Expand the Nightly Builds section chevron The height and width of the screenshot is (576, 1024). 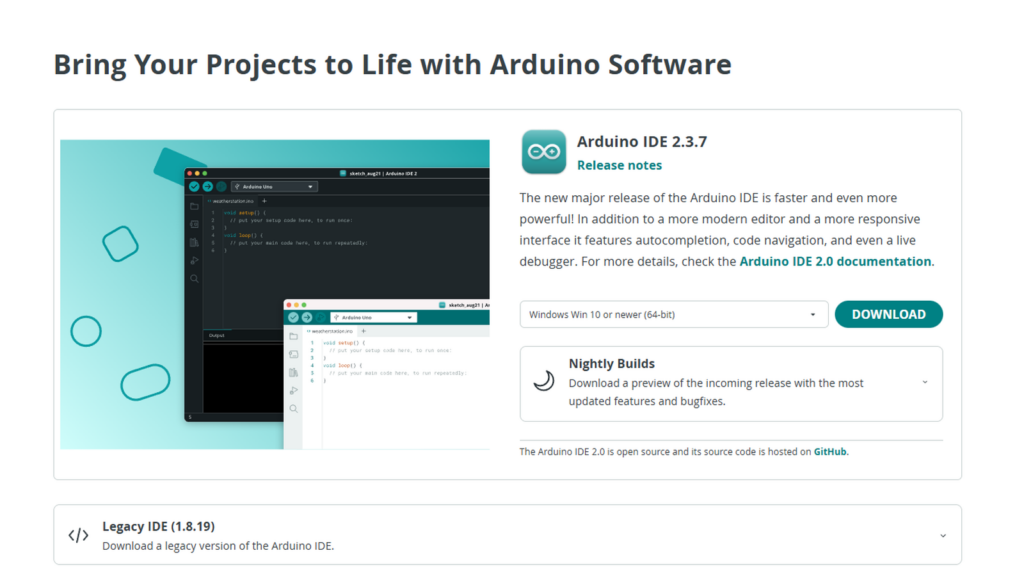point(924,382)
